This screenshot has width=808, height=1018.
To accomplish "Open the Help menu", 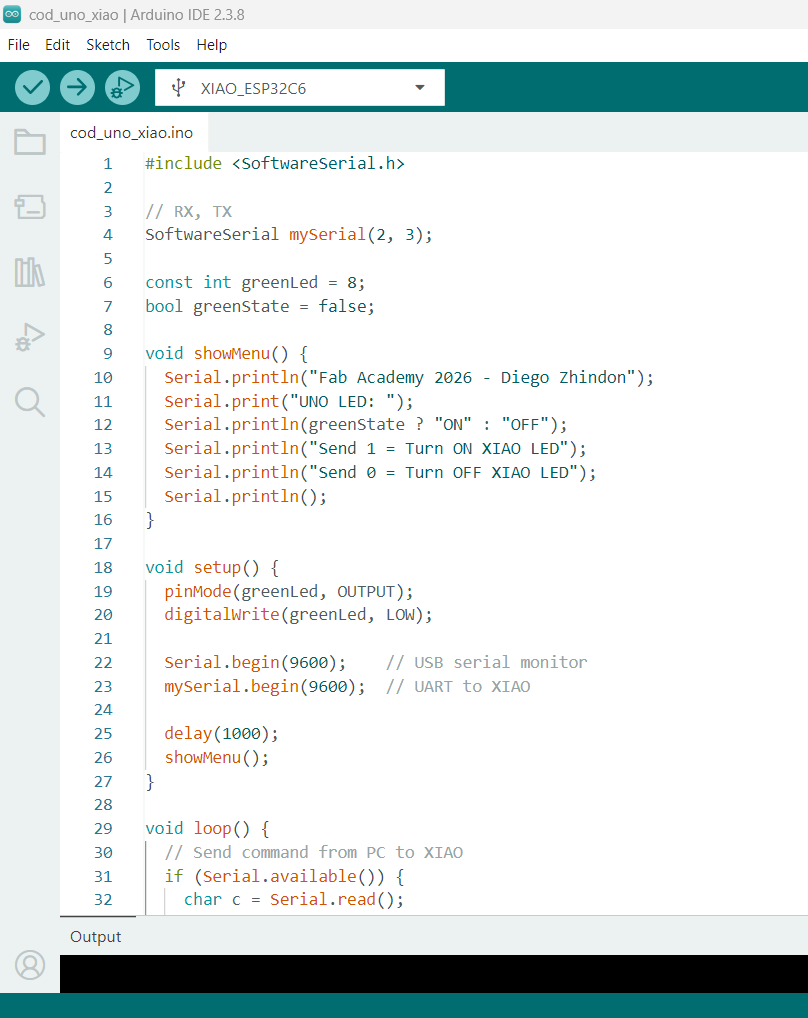I will pos(212,44).
